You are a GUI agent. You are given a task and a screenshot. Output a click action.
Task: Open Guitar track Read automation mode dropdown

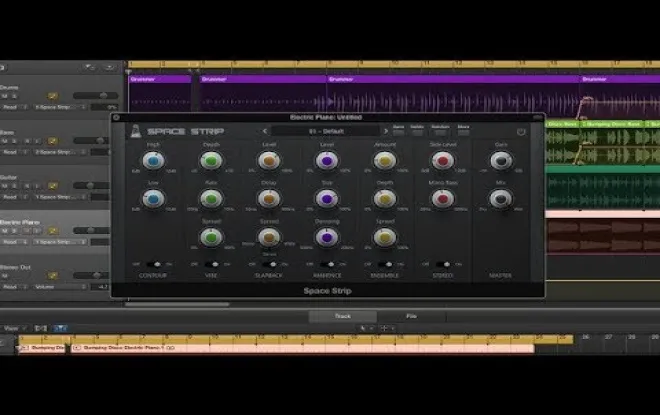pos(15,197)
